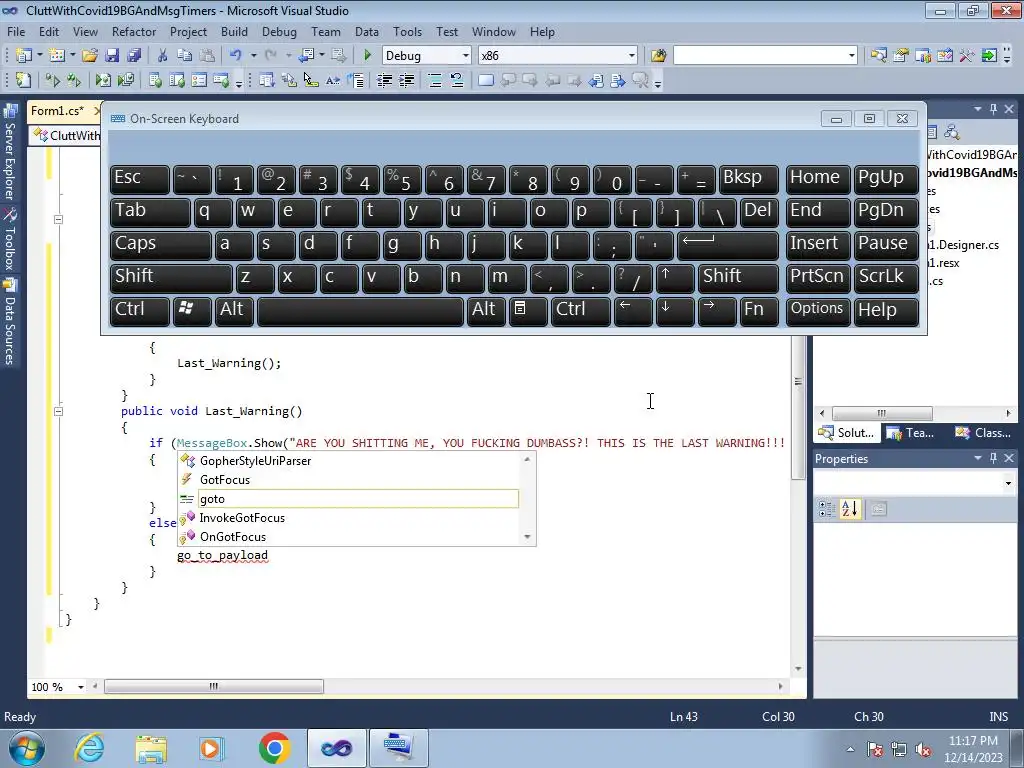
Task: Toggle ScrLk key on On-Screen Keyboard
Action: (x=886, y=277)
